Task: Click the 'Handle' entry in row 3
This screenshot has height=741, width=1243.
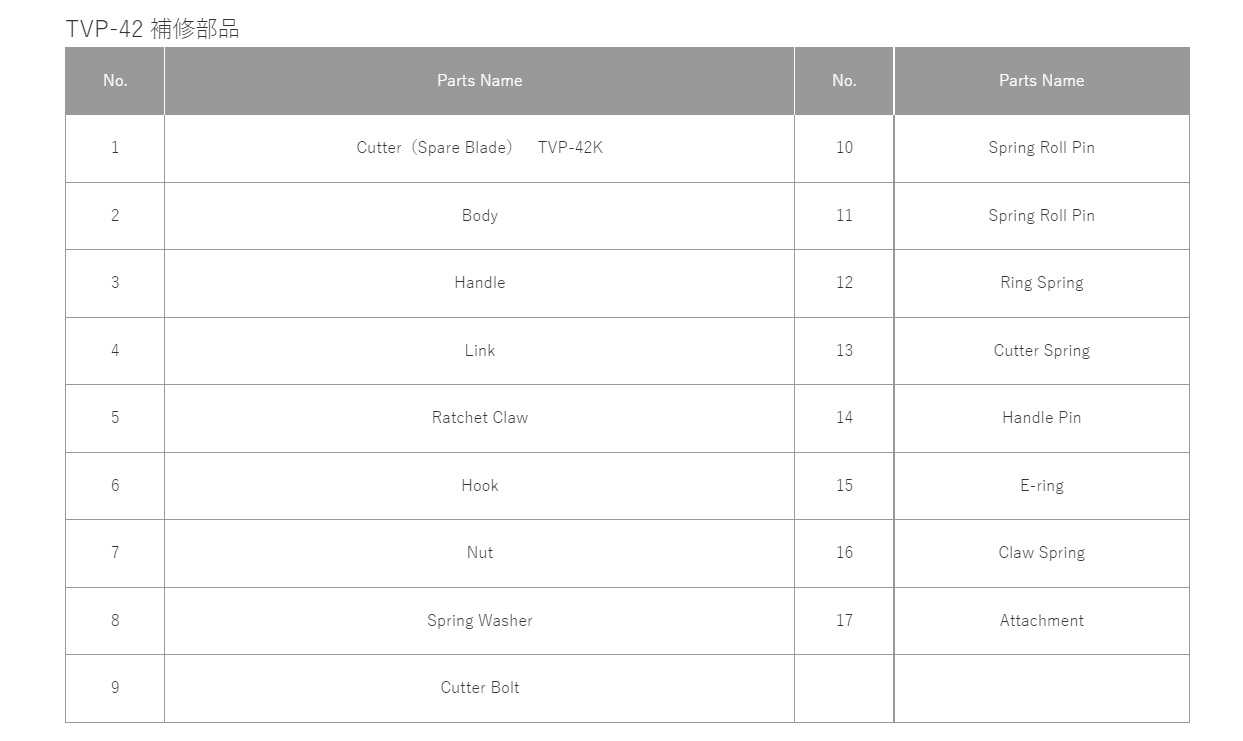Action: pos(479,283)
